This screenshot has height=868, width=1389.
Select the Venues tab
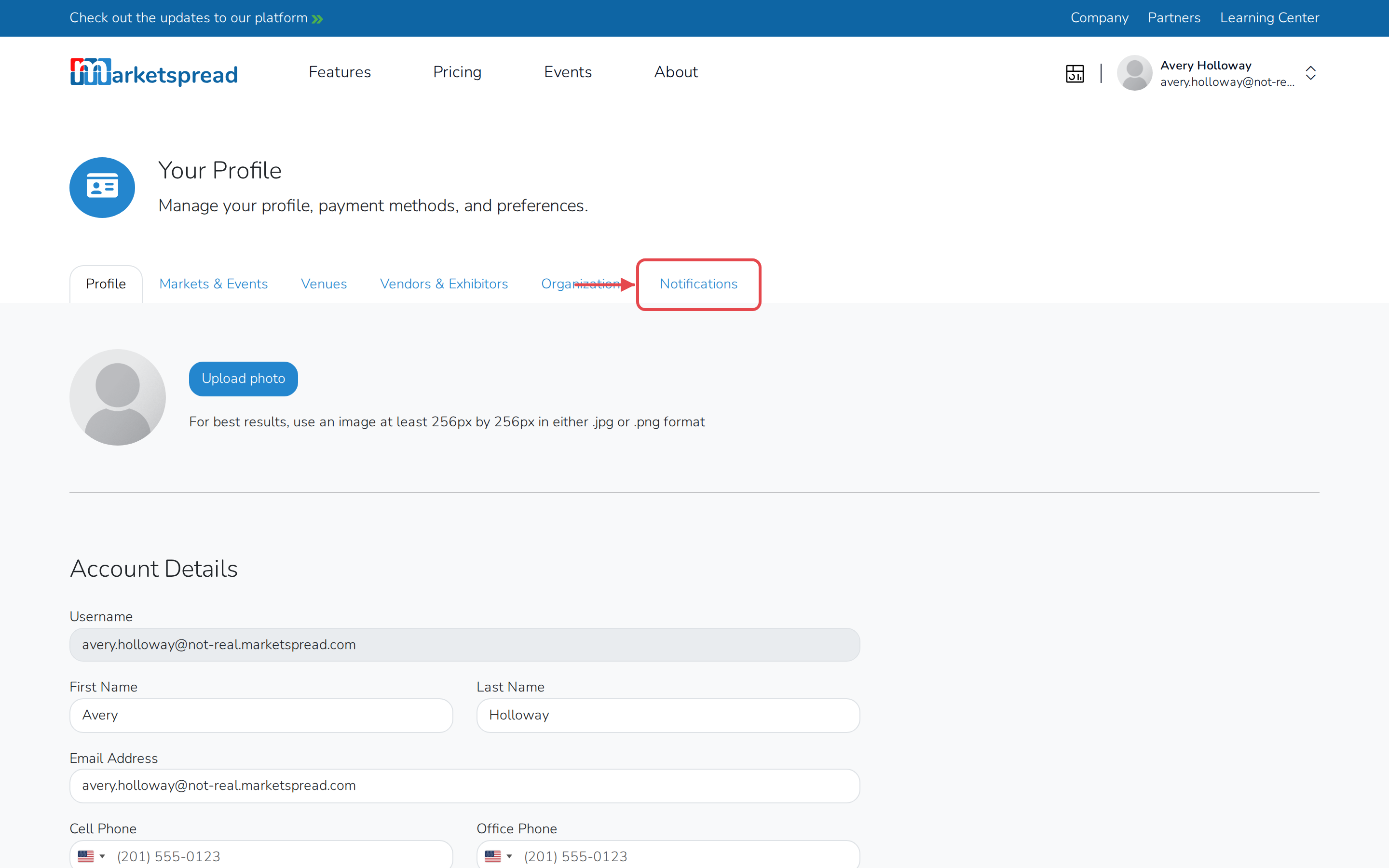click(x=324, y=284)
